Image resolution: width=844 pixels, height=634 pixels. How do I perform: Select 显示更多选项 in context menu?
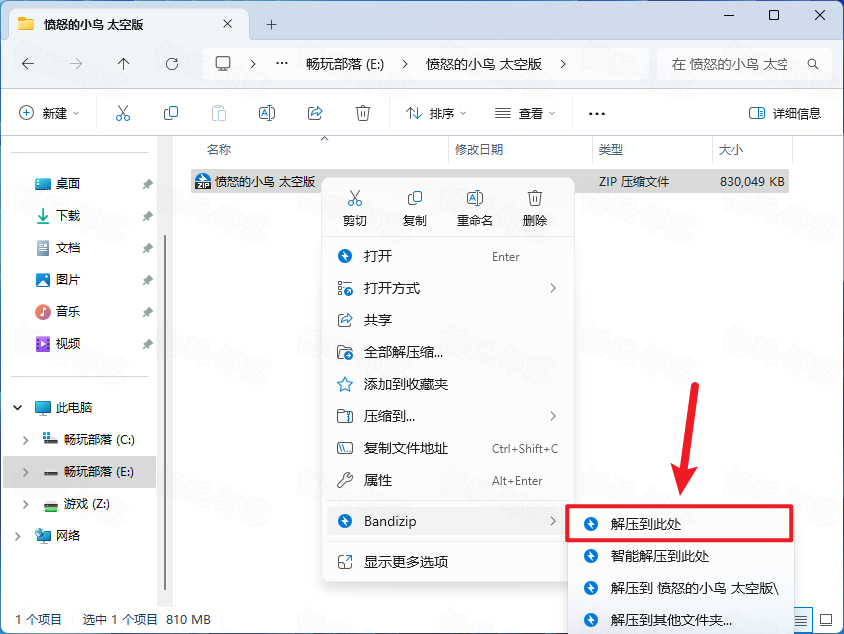point(448,562)
